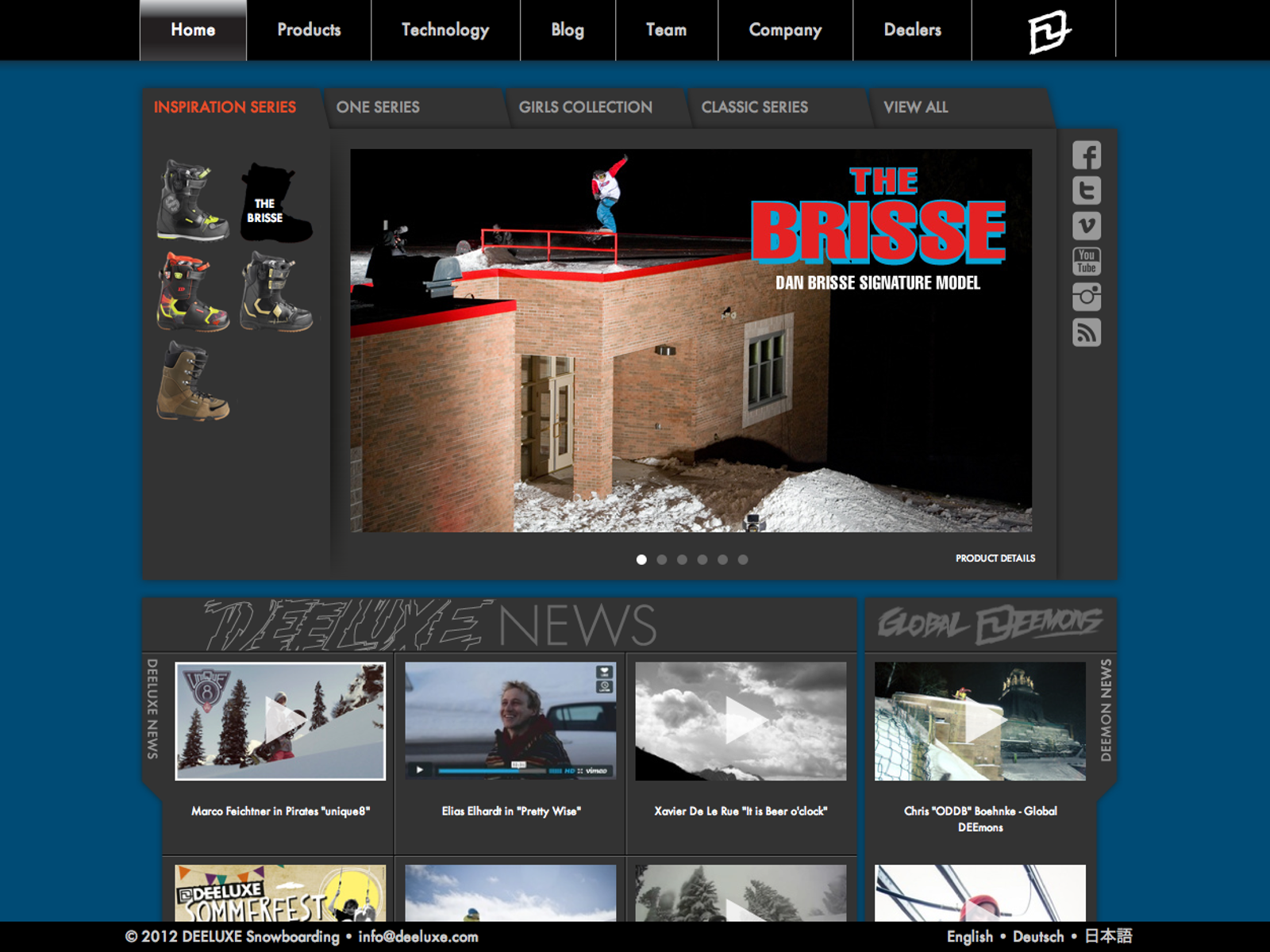Viewport: 1270px width, 952px height.
Task: Open the Products menu
Action: click(309, 30)
